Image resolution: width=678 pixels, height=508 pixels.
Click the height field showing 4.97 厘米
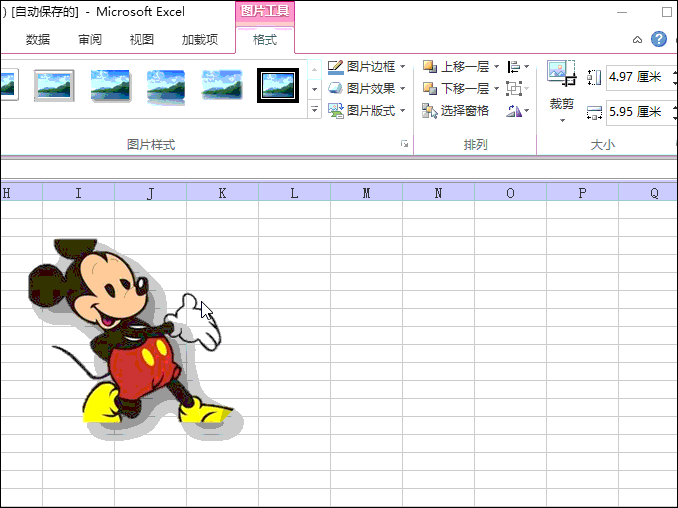pyautogui.click(x=634, y=78)
